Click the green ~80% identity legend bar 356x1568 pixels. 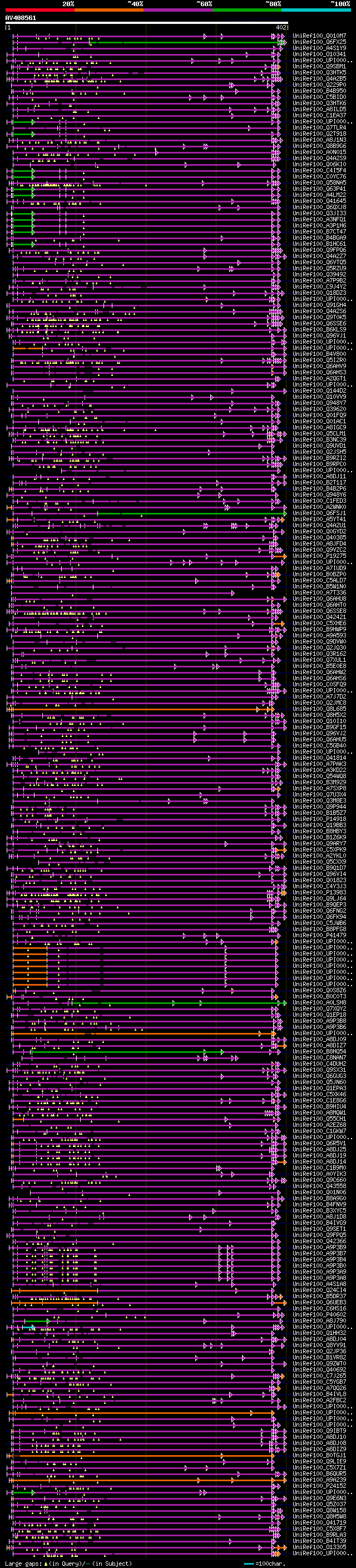pos(247,10)
